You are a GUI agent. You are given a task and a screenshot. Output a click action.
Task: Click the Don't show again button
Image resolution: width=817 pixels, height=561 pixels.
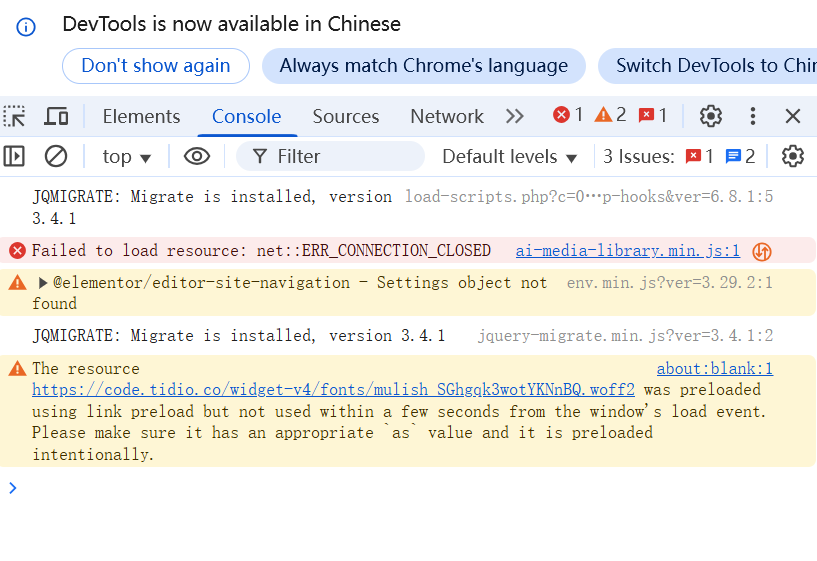[156, 66]
